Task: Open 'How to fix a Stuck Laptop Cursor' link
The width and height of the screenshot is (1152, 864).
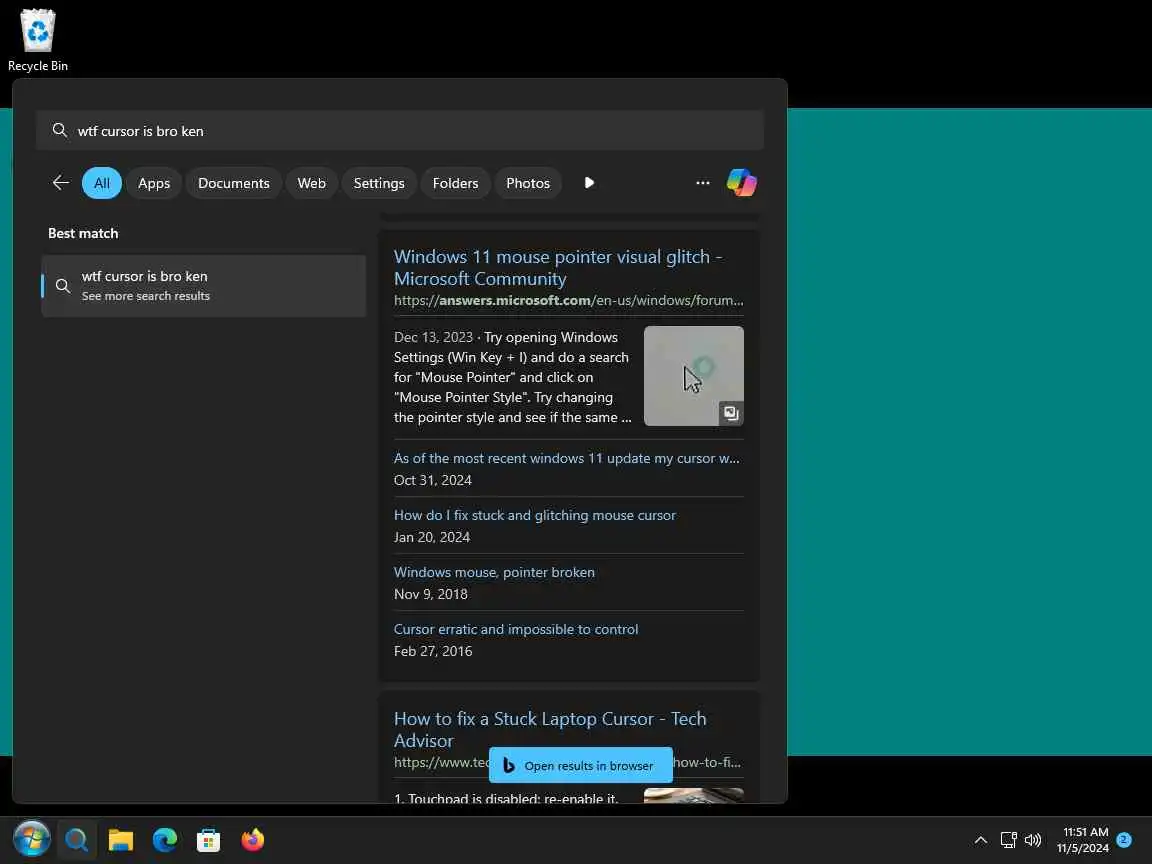Action: click(550, 729)
